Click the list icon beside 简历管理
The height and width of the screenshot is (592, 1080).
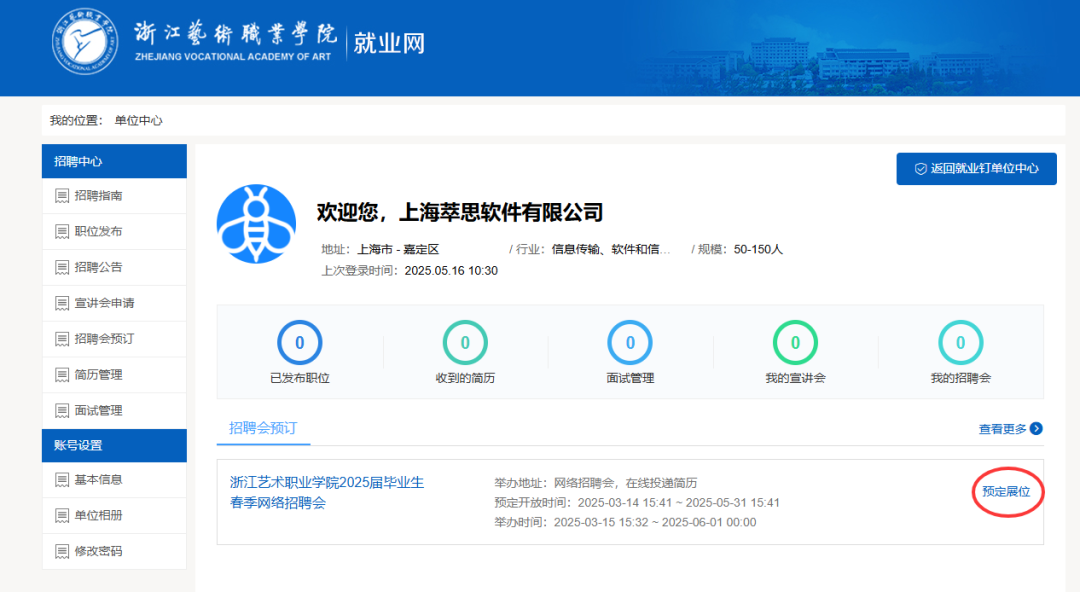[62, 375]
